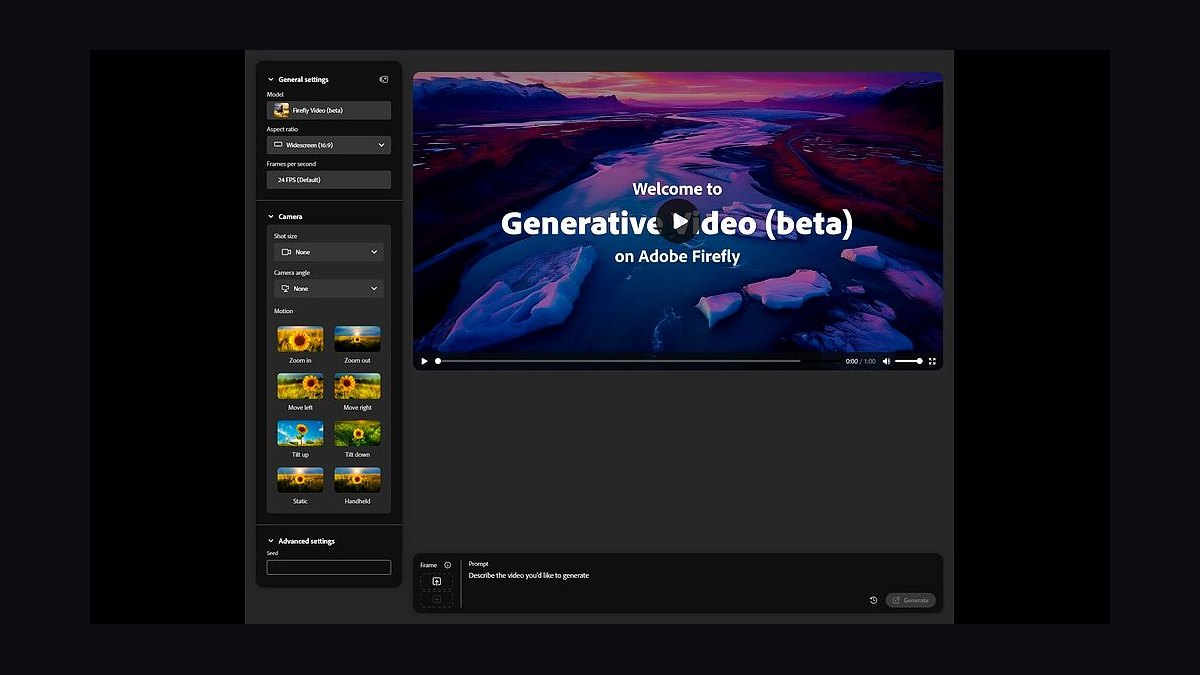Open the prompt history icon
Viewport: 1200px width, 675px height.
coord(873,600)
